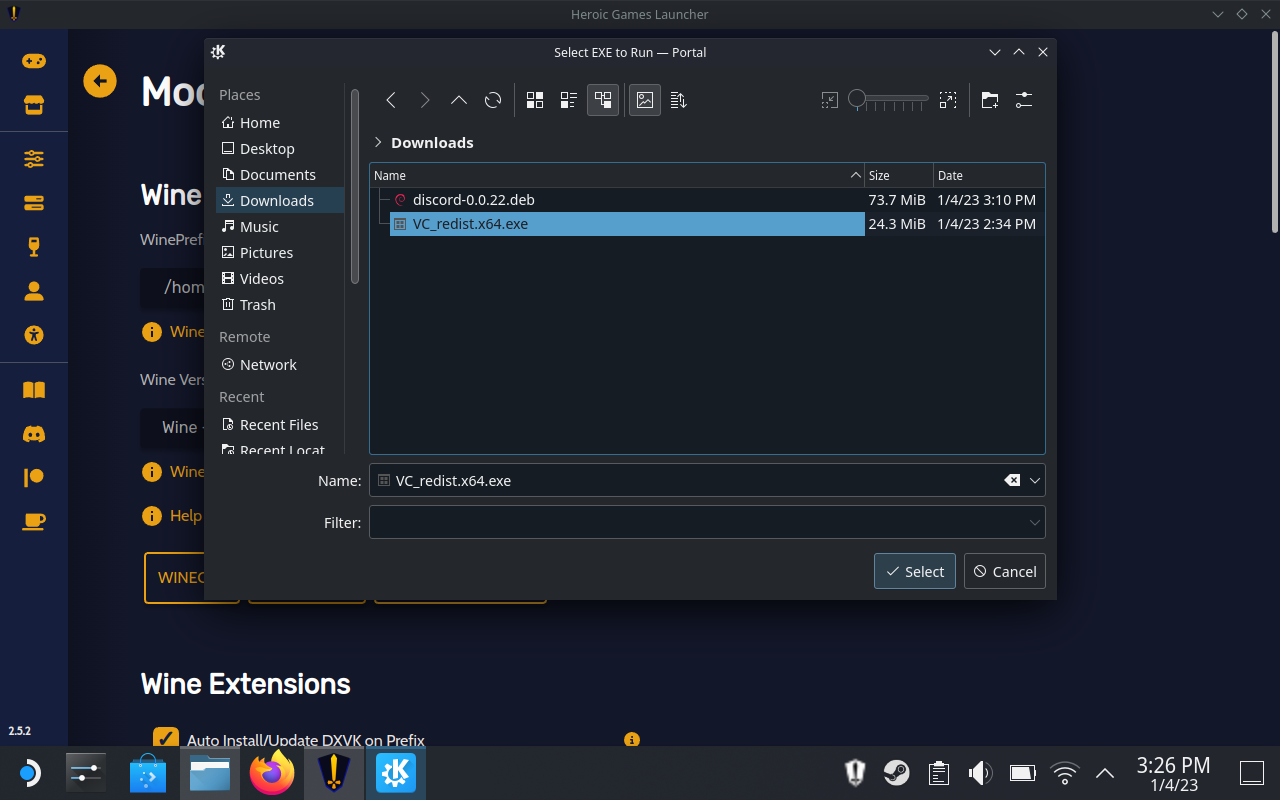Open Recent Files in Places panel
Screen dimensions: 1280x800
point(278,424)
